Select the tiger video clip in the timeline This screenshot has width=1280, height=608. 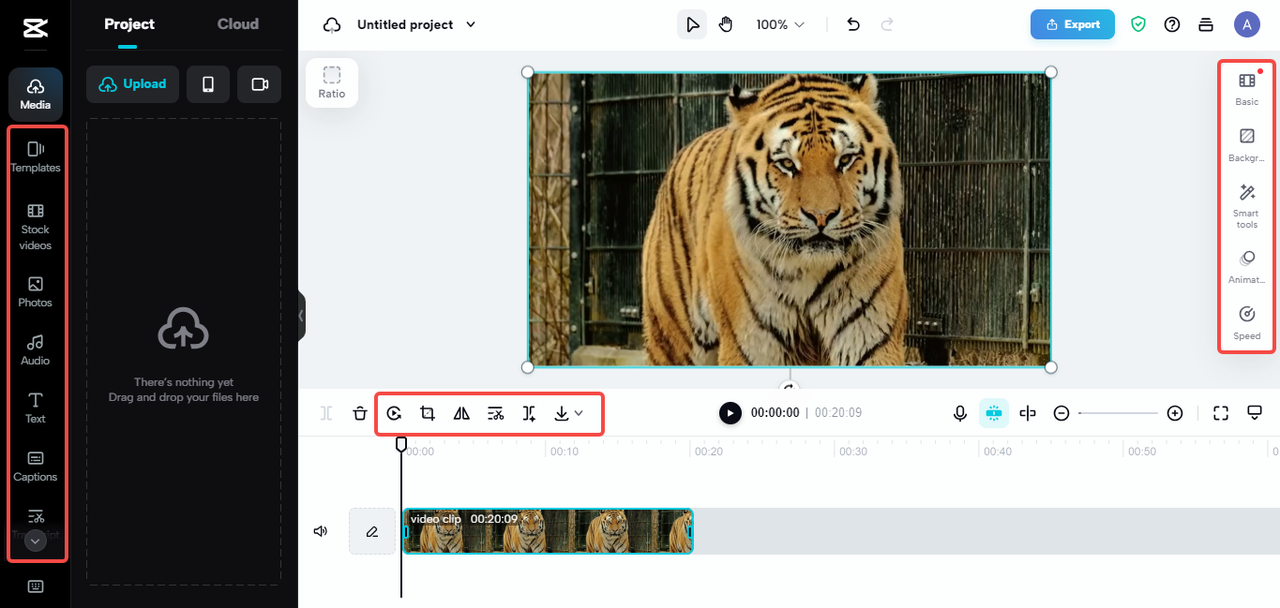tap(548, 531)
